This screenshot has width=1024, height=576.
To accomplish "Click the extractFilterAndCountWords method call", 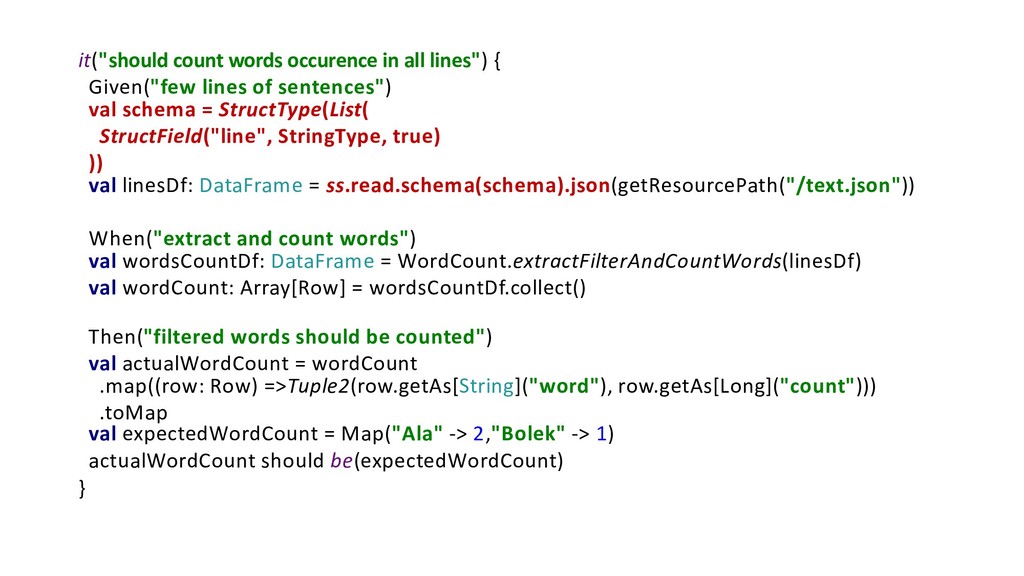I will [647, 261].
